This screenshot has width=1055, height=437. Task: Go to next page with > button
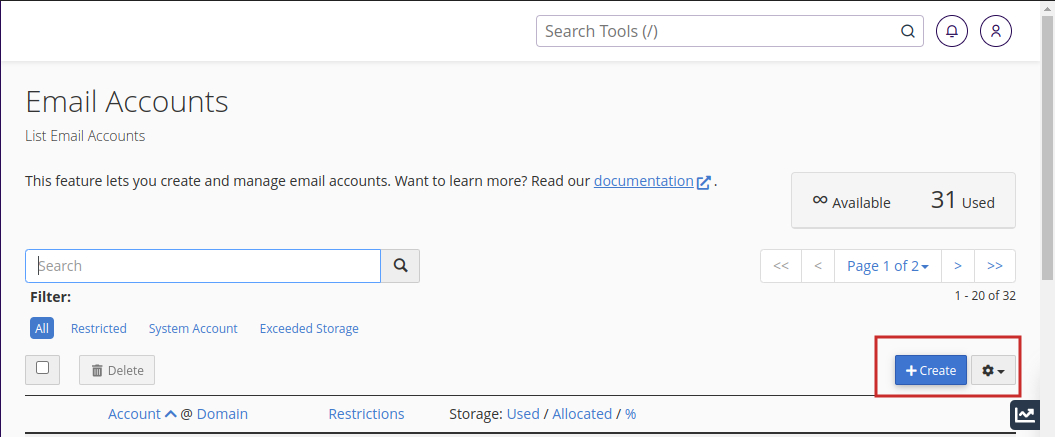(x=957, y=266)
